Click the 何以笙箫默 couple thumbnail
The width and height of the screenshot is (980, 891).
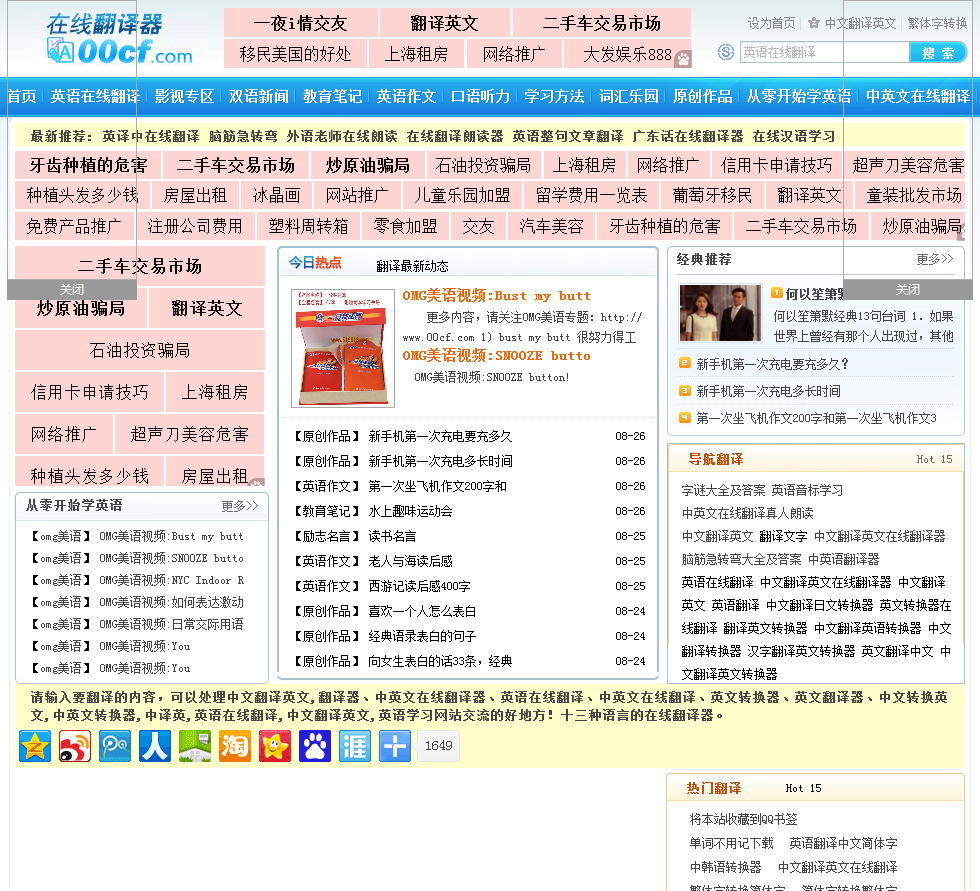(720, 312)
